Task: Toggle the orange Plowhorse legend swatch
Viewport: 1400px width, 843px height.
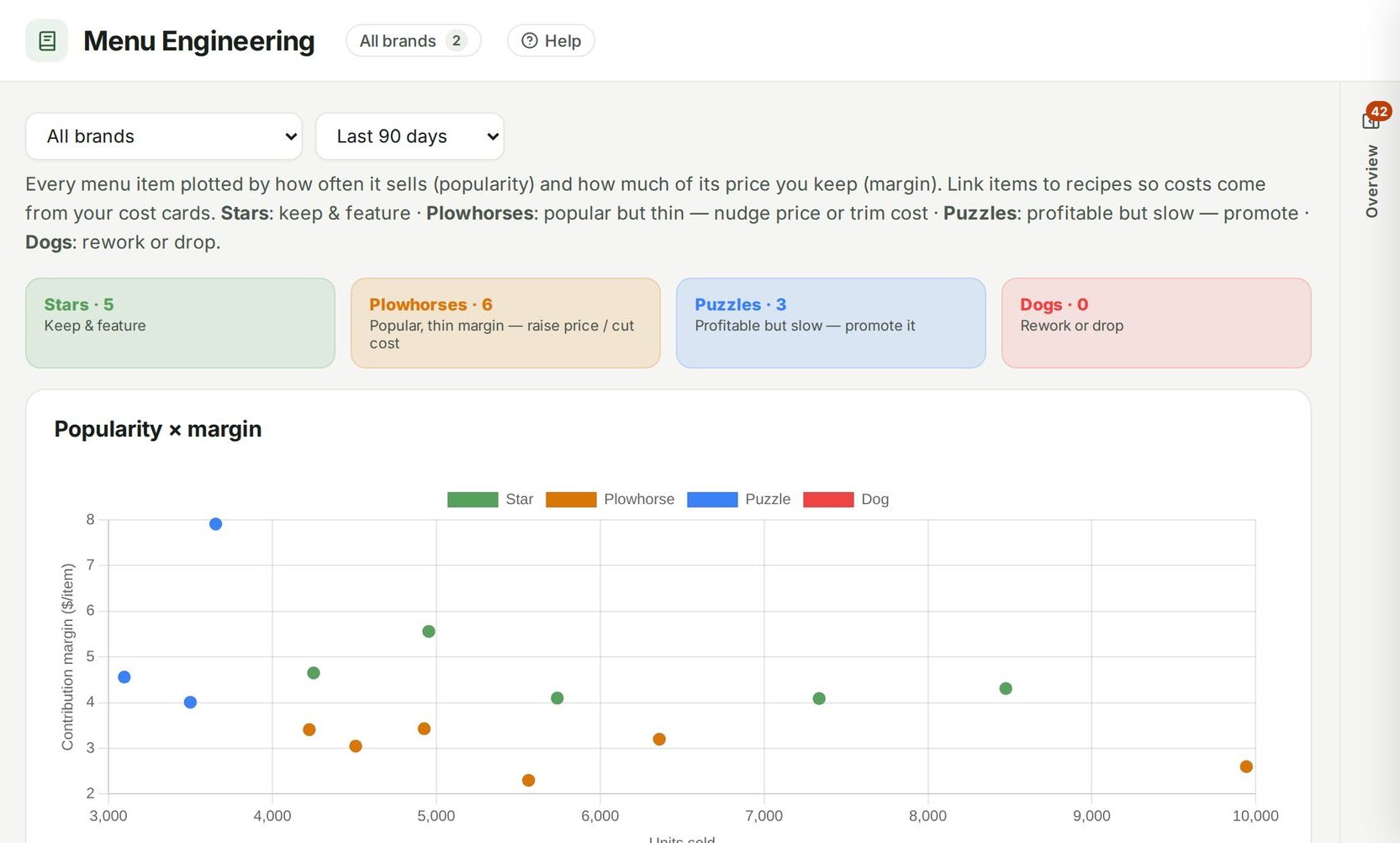Action: coord(571,500)
